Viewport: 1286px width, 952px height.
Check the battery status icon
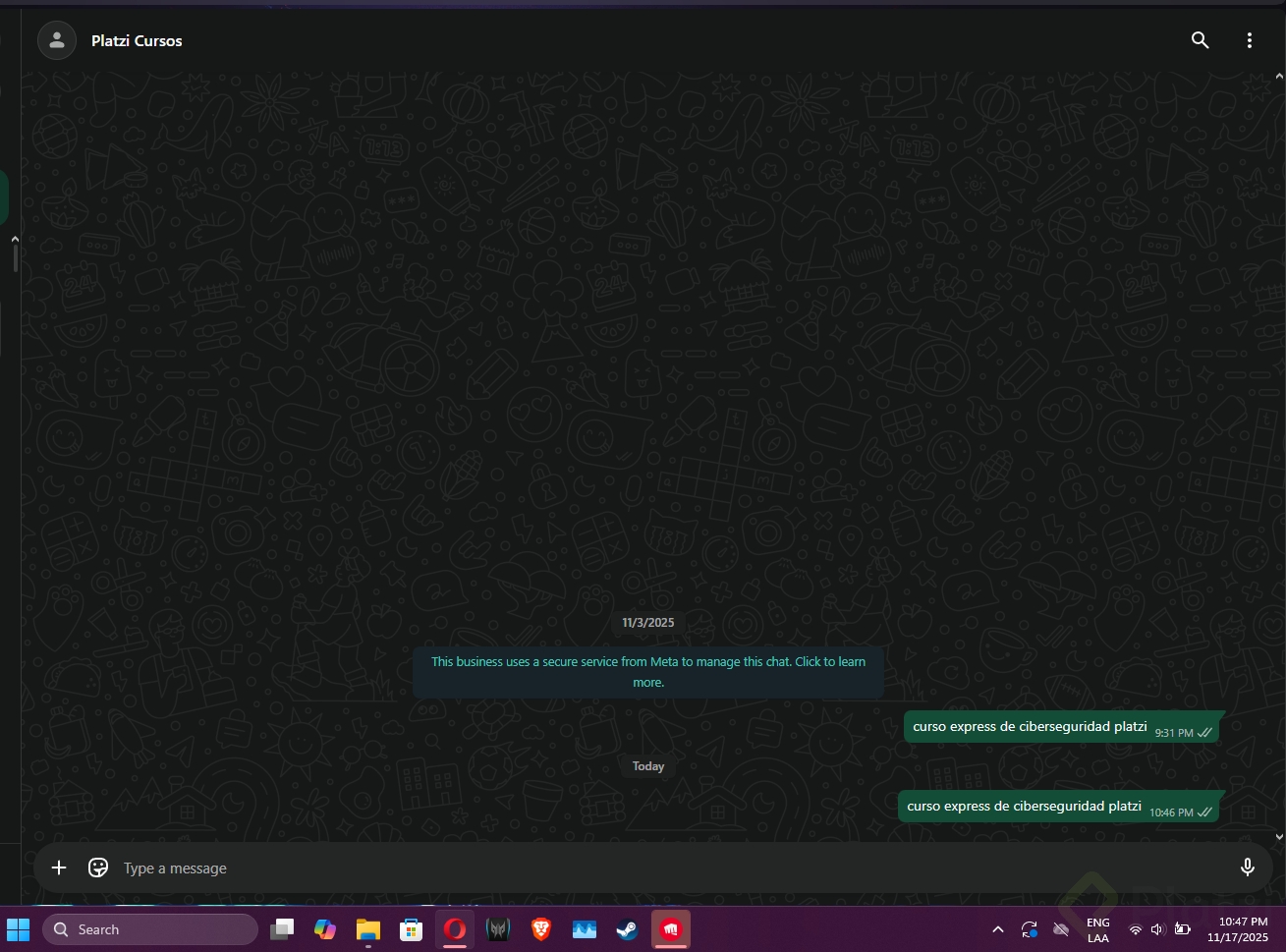pyautogui.click(x=1183, y=929)
